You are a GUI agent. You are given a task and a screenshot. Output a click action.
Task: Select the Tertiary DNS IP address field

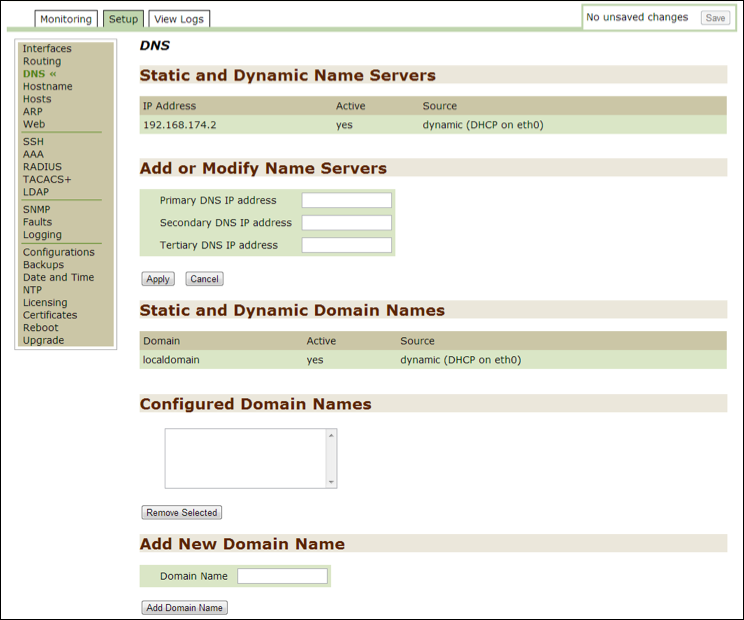(x=346, y=245)
